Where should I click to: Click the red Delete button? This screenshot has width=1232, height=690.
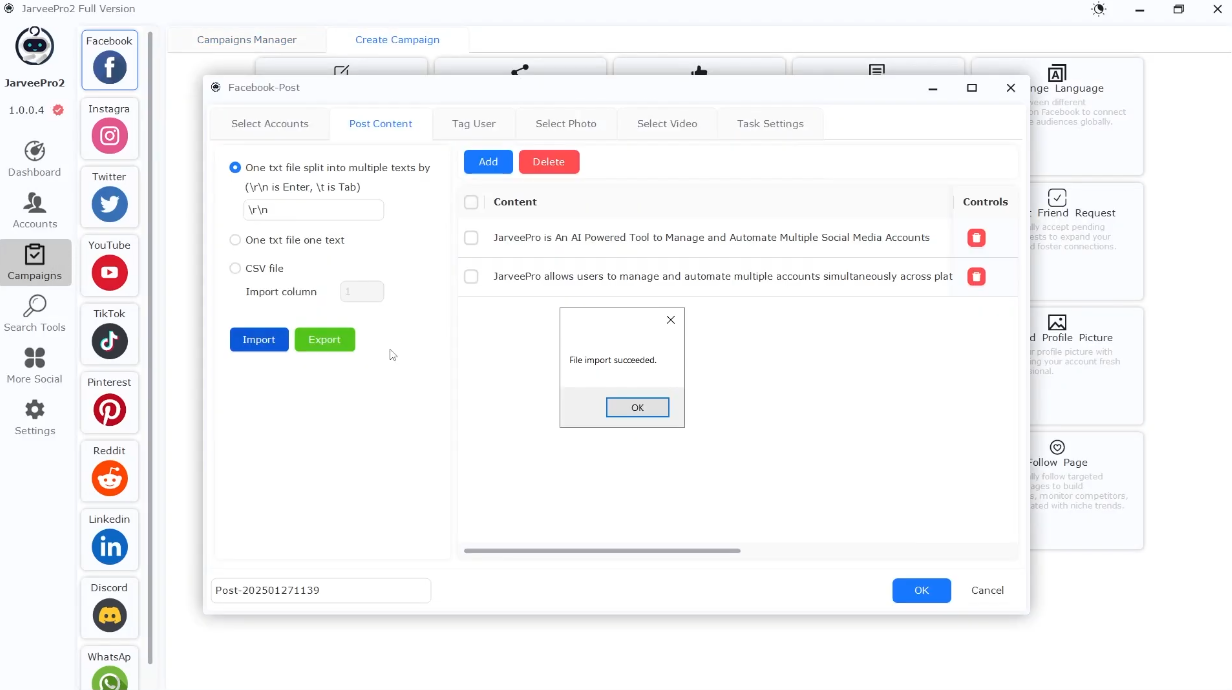pos(548,162)
